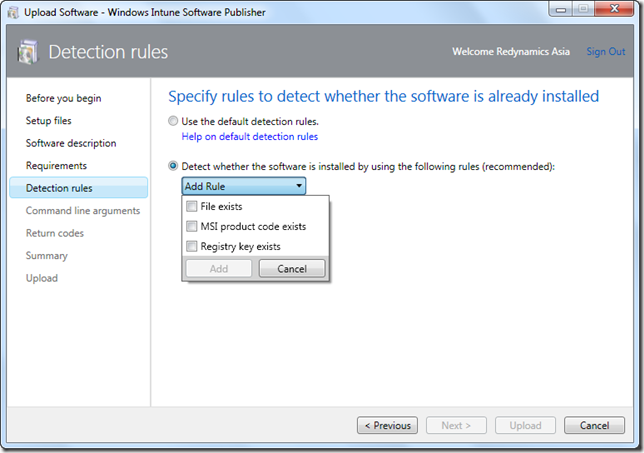Go to Setup files step
Screen dimensions: 644x453
pyautogui.click(x=48, y=121)
